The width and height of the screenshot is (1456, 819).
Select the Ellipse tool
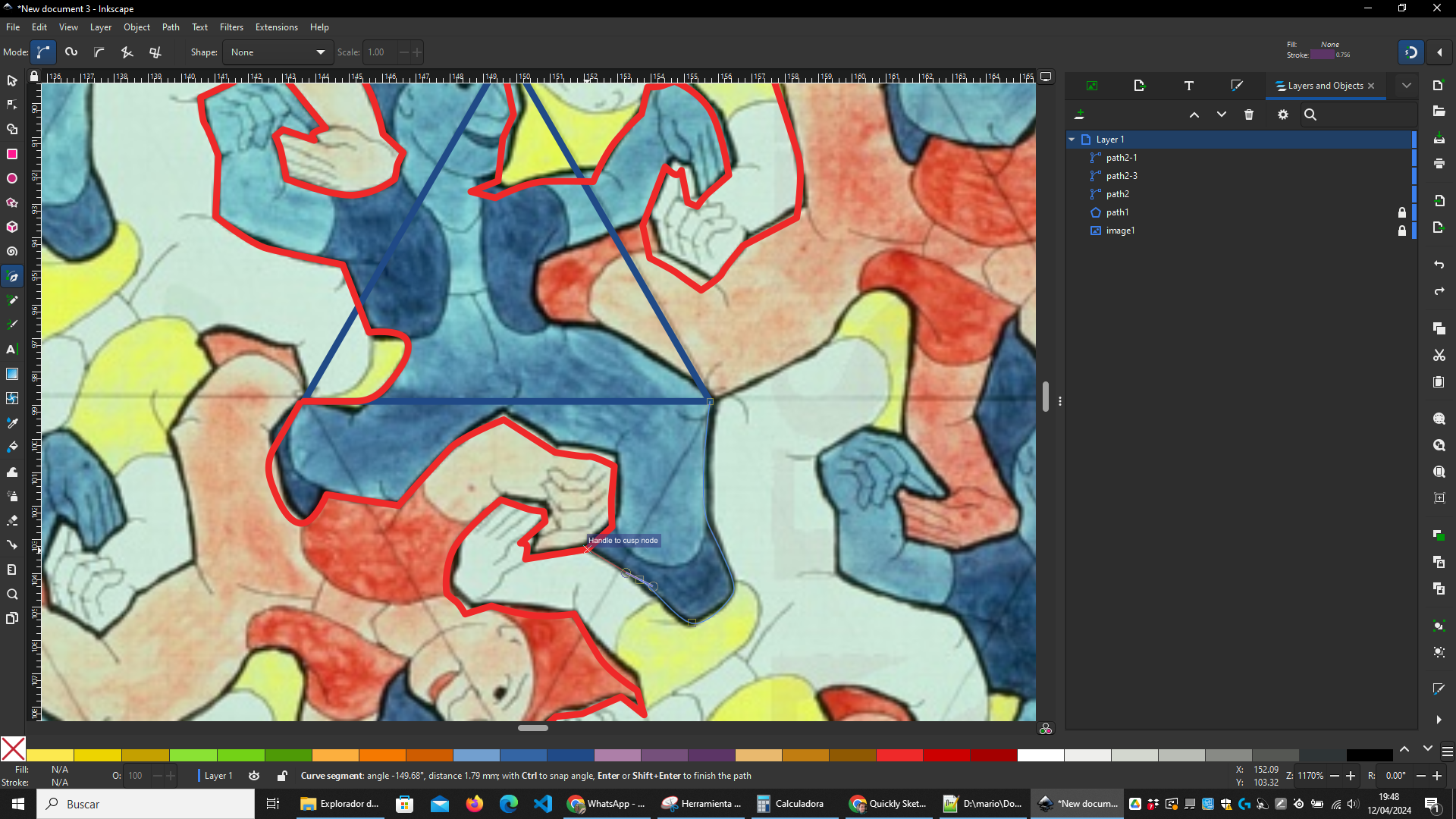(12, 178)
